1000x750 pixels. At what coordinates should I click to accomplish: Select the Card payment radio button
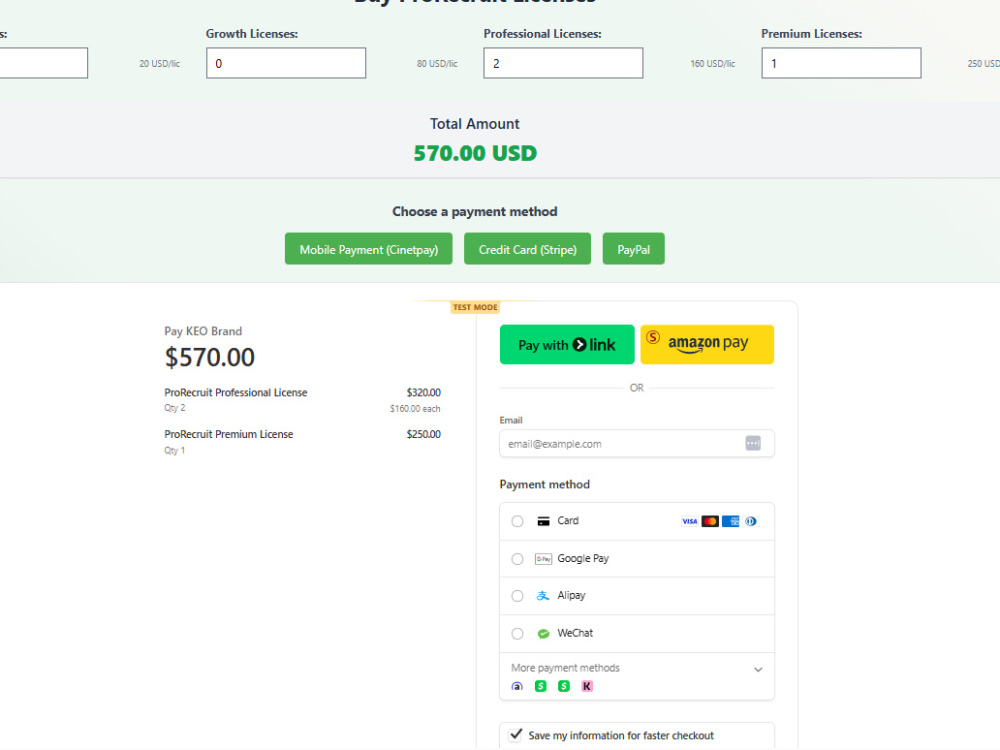[517, 521]
